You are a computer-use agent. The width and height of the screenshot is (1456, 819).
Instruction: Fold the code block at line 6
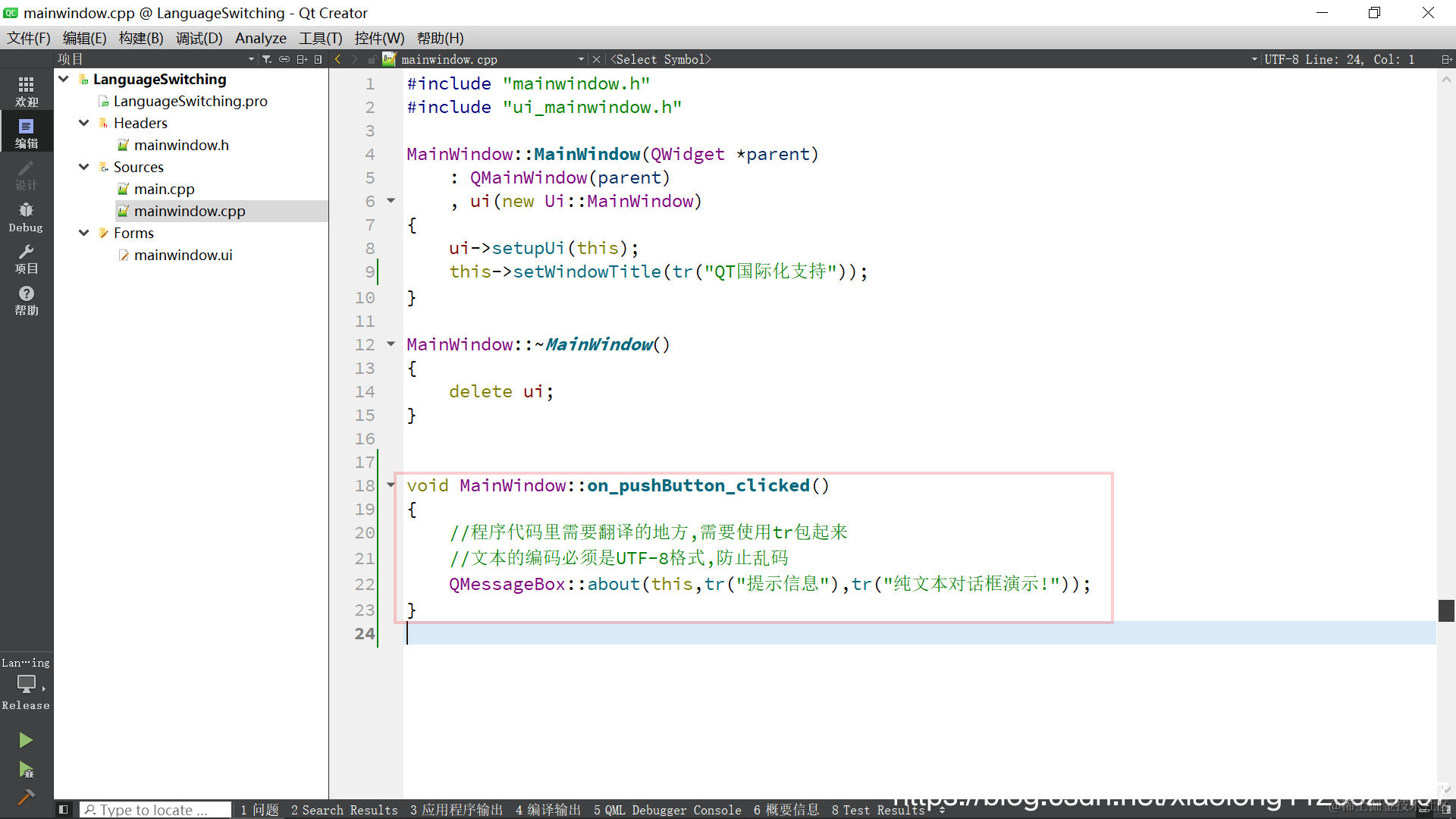391,201
